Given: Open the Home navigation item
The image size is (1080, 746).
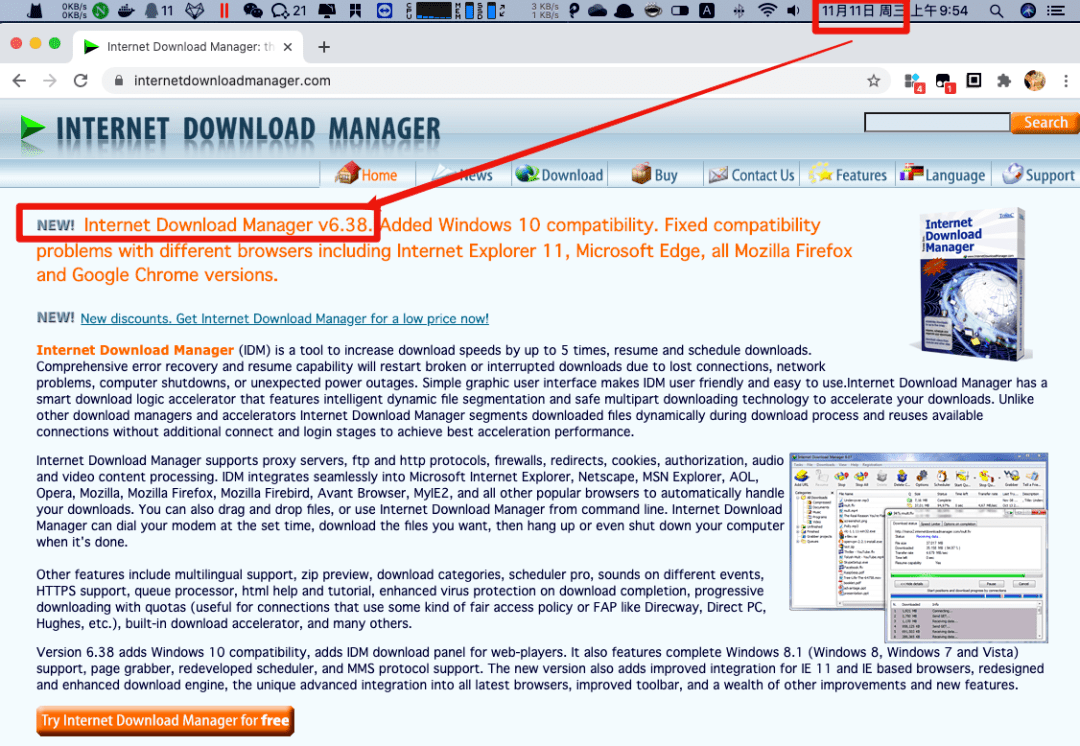Looking at the screenshot, I should tap(367, 174).
